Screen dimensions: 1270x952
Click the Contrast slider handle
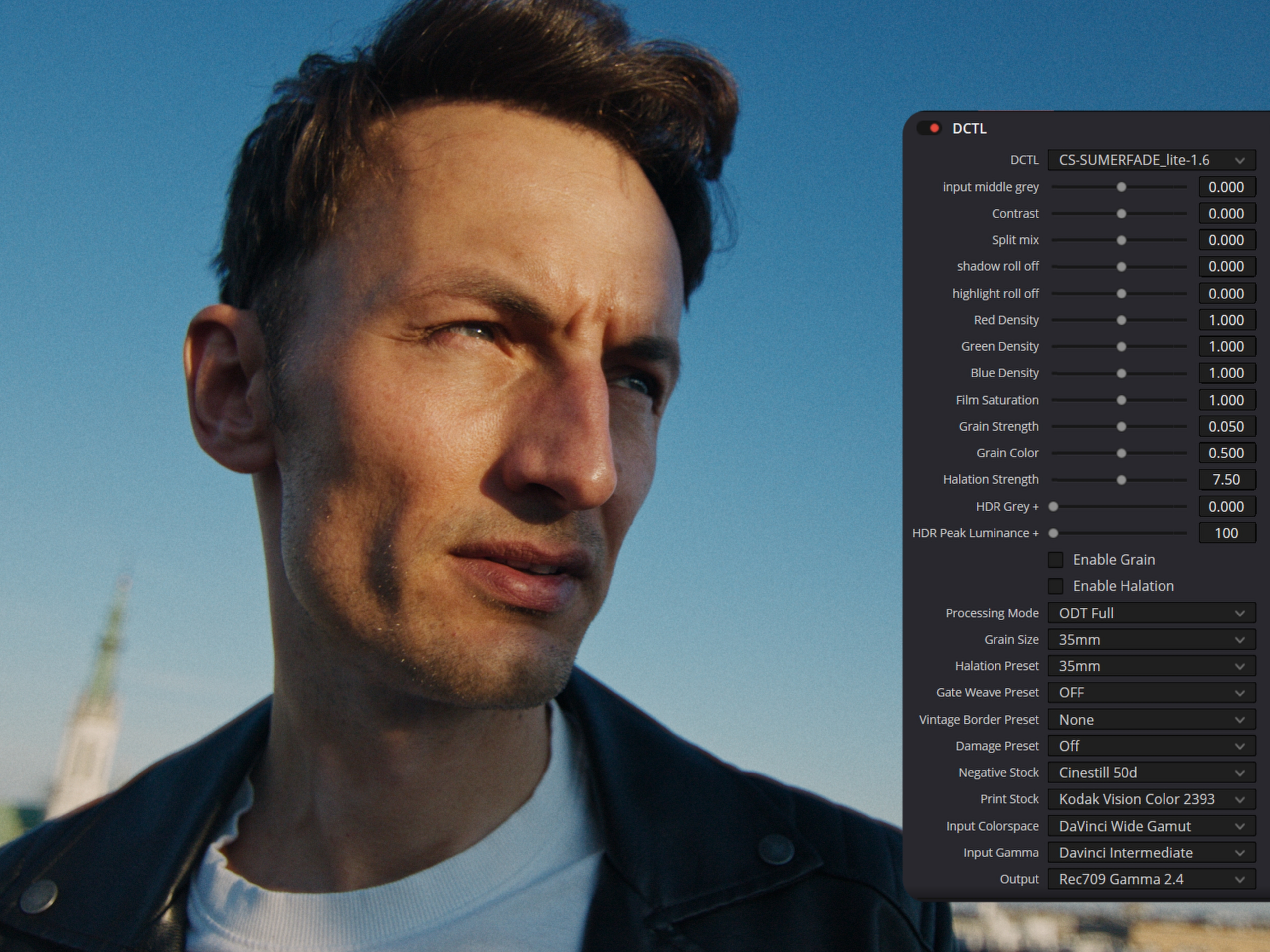pyautogui.click(x=1121, y=214)
